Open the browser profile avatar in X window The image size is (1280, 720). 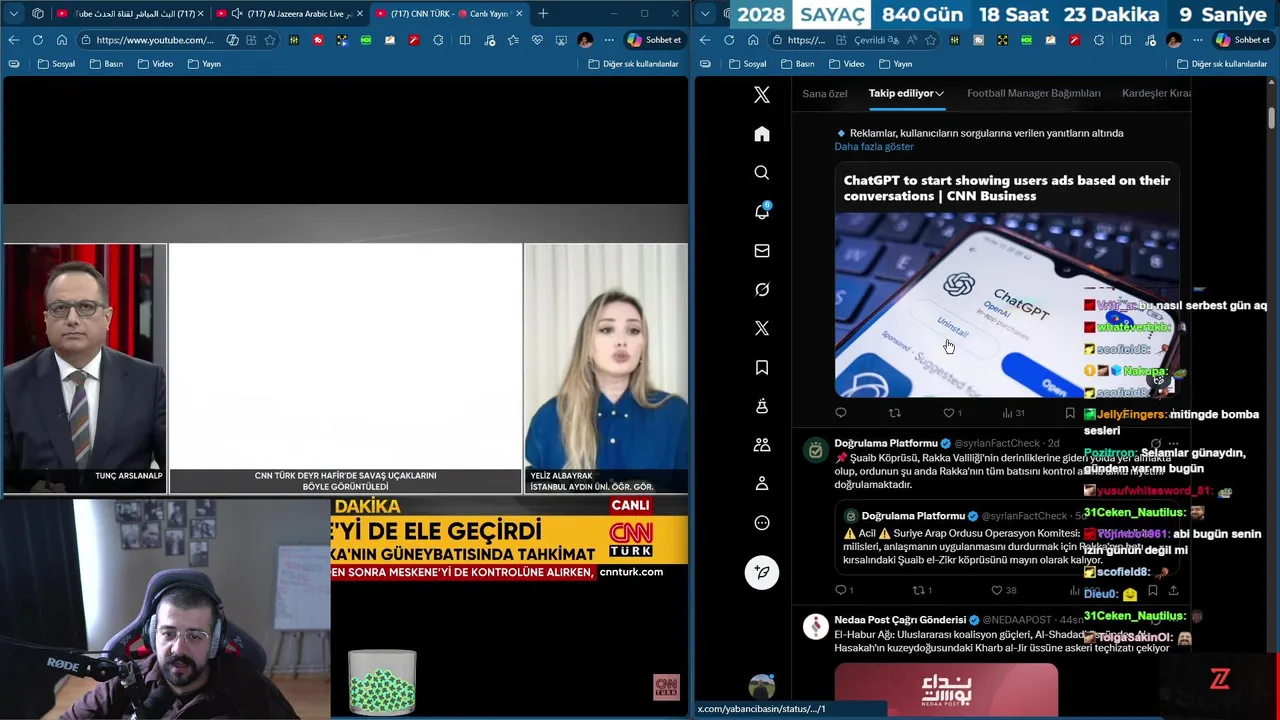coord(1174,40)
